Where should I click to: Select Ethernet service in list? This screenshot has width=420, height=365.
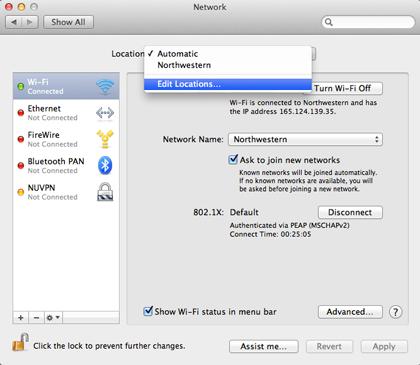[66, 113]
